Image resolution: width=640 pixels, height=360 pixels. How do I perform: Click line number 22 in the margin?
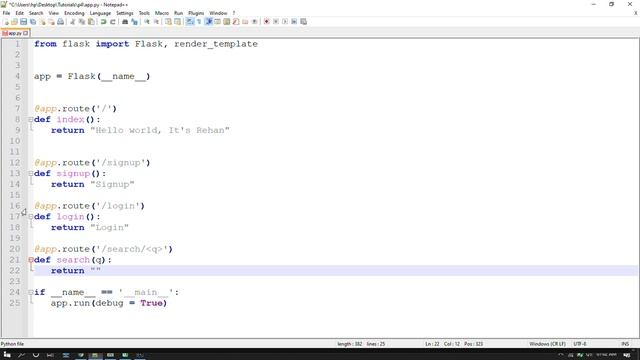click(15, 271)
